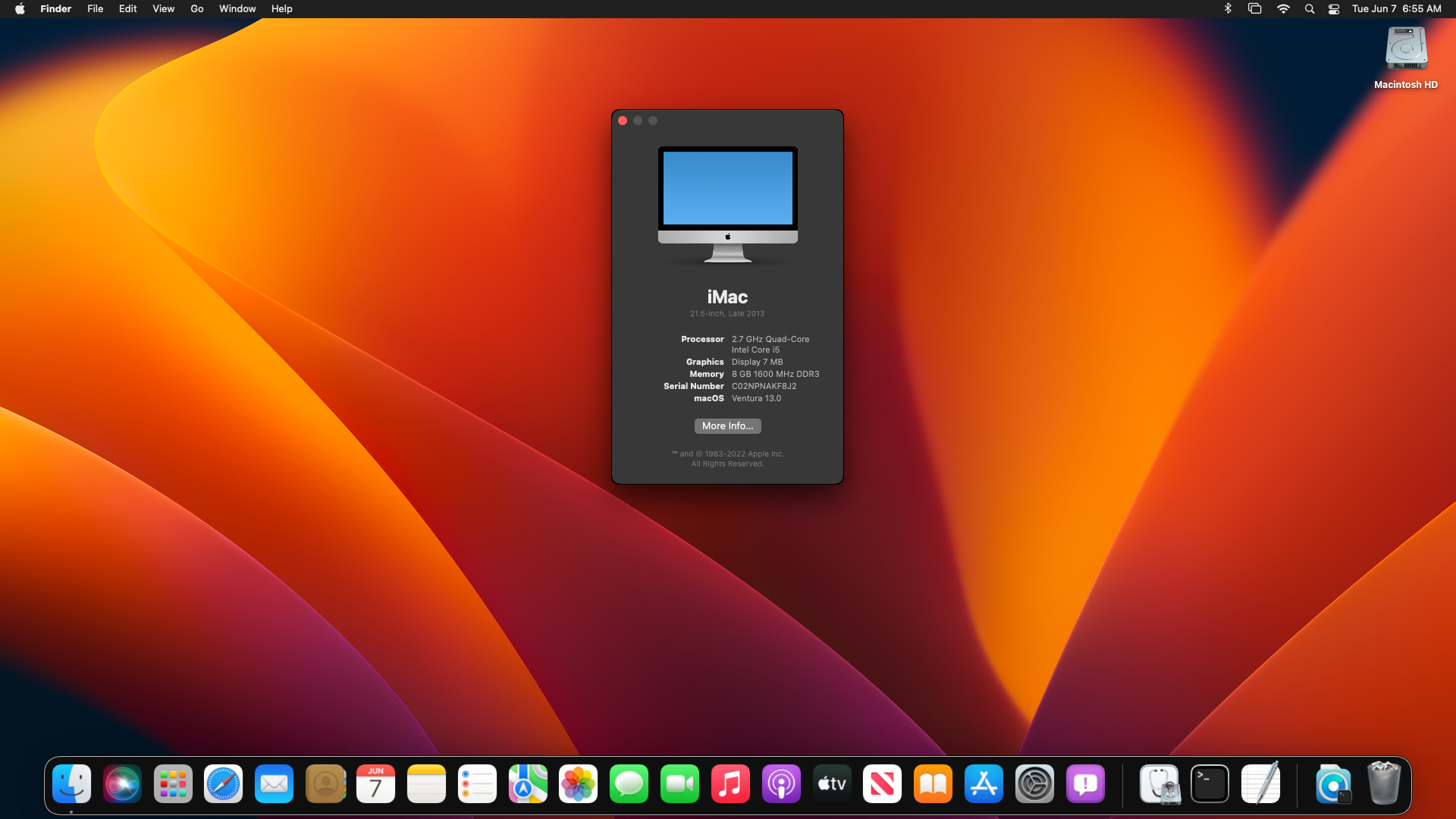This screenshot has width=1456, height=819.
Task: Click the More Info... button
Action: (727, 426)
